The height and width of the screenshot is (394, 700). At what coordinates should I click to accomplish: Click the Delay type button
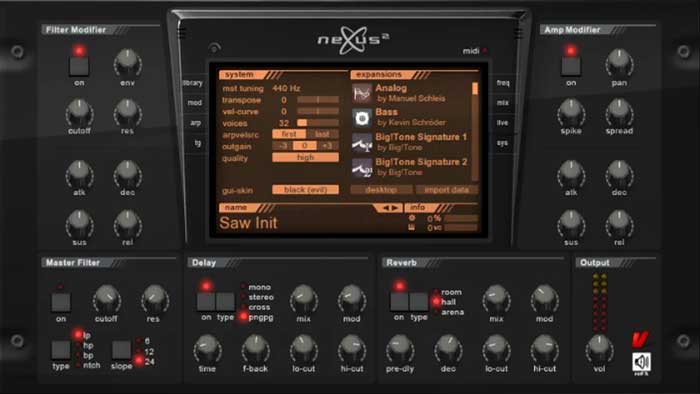point(225,302)
